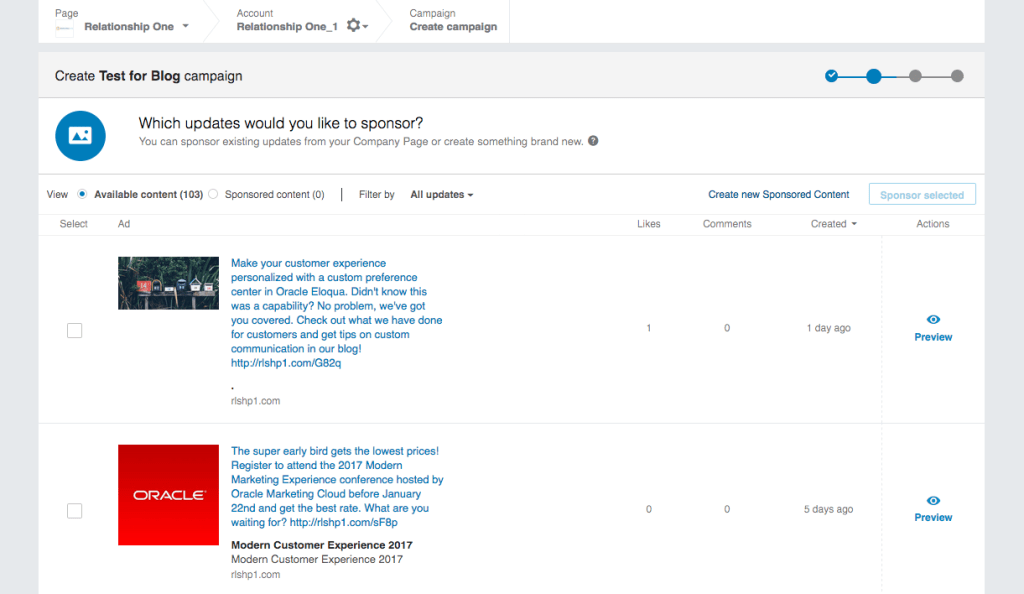
Task: Click the page logo icon in the breadcrumb
Action: [x=63, y=26]
